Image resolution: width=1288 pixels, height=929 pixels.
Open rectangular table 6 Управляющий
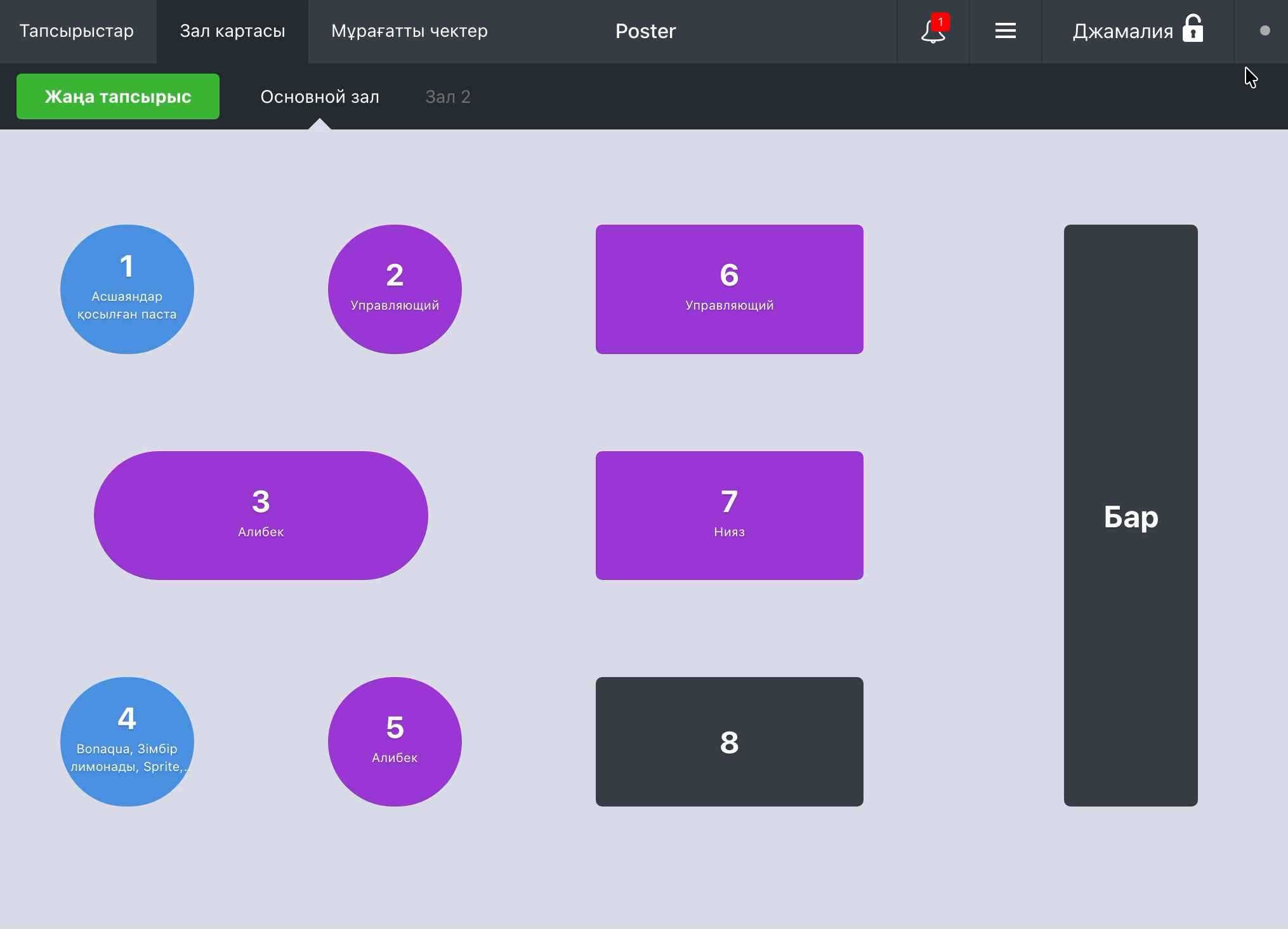(730, 289)
